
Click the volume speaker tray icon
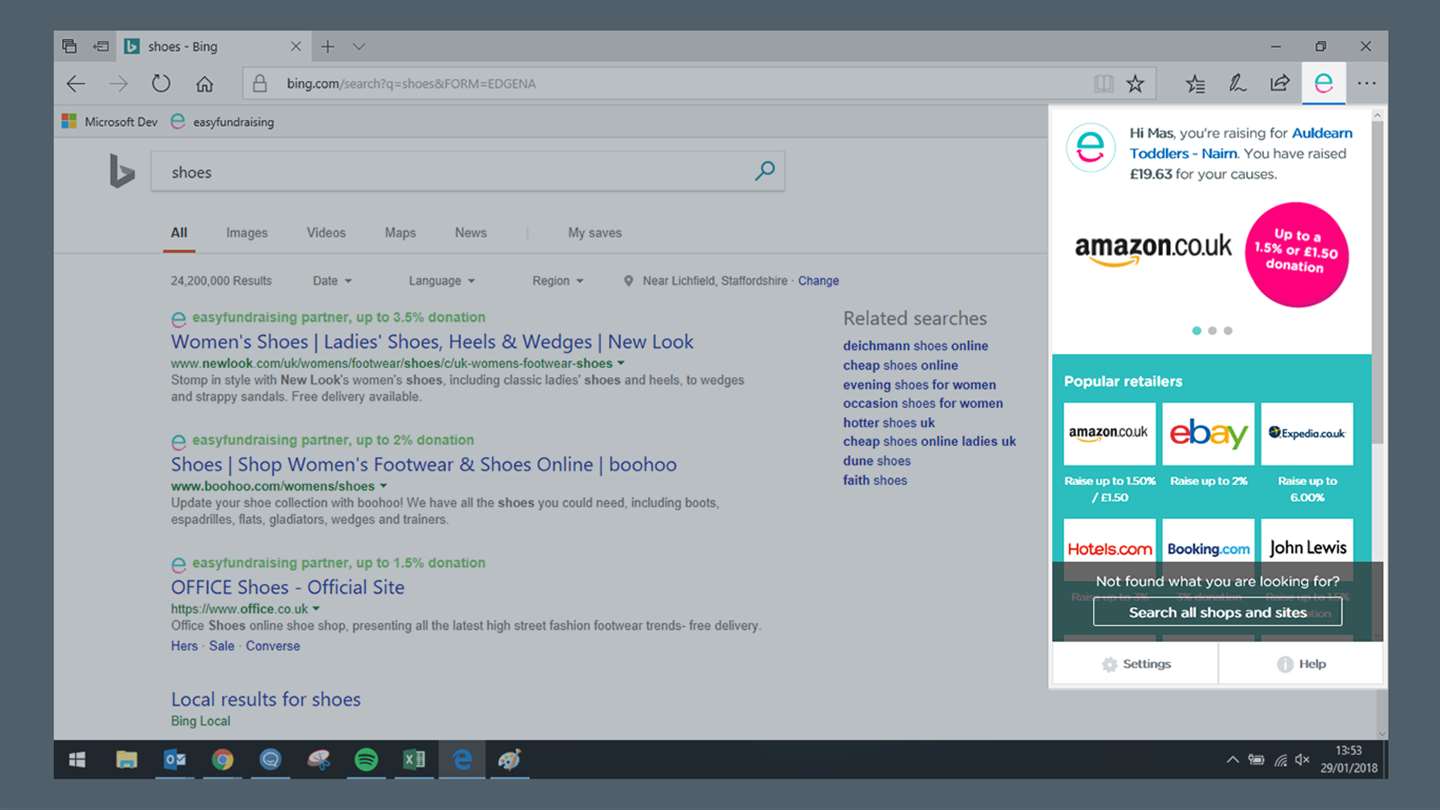(1302, 760)
